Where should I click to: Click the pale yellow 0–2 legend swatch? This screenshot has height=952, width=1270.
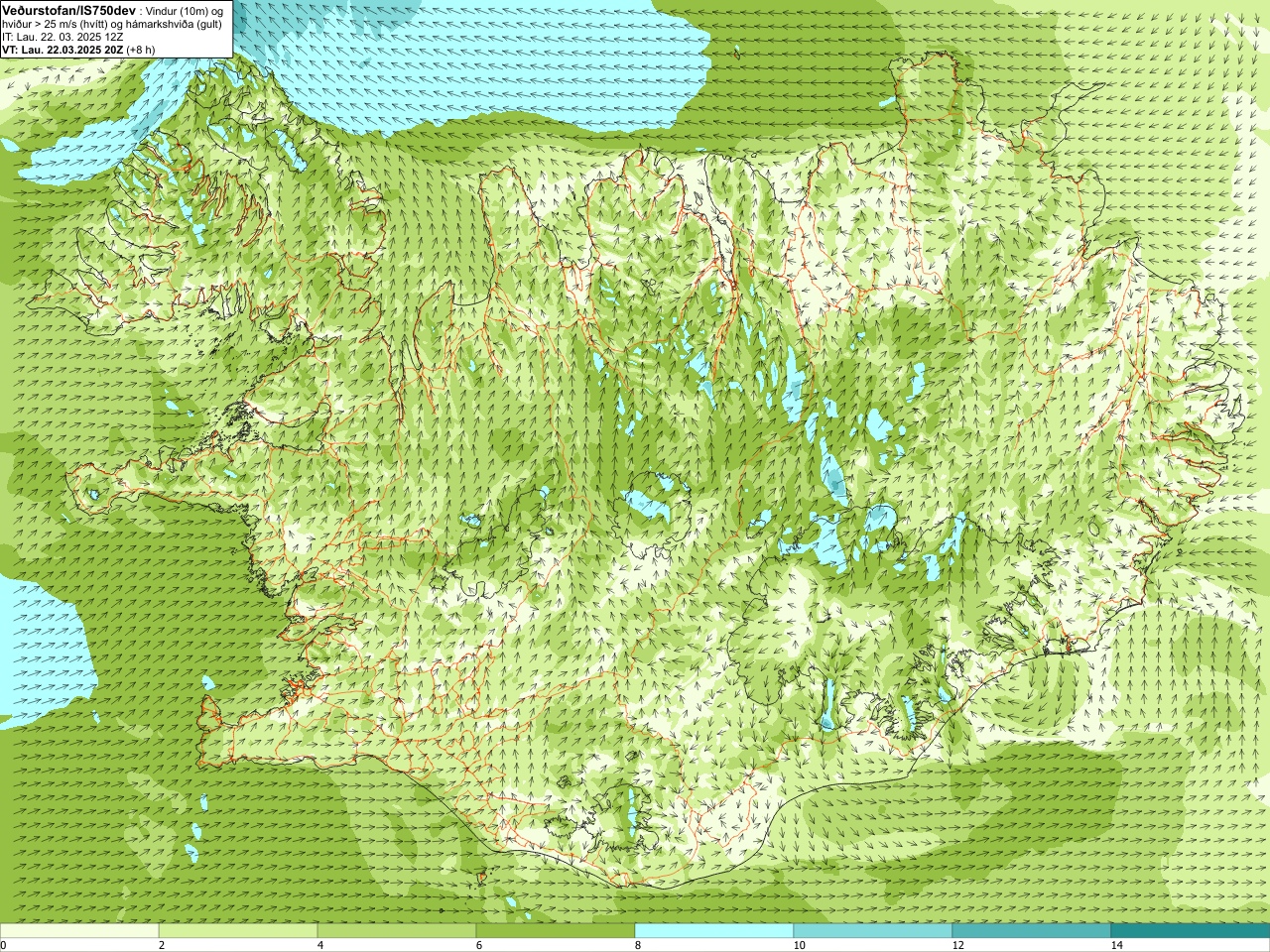click(x=79, y=931)
